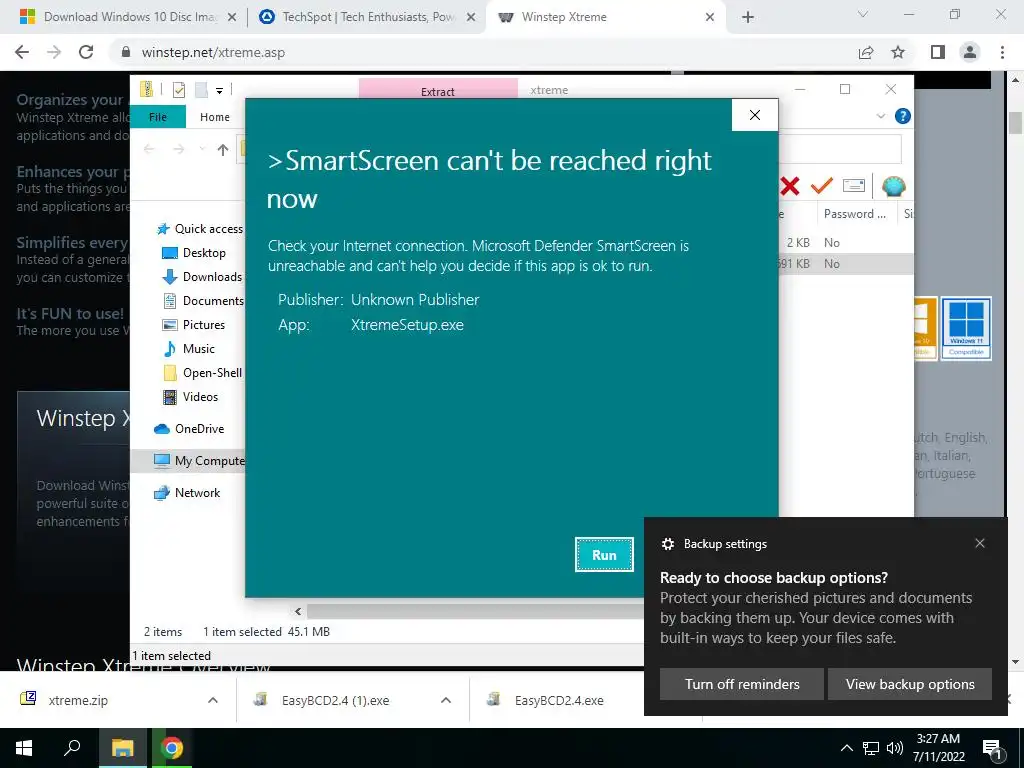Click shell globe icon in Explorer toolbar

coord(893,187)
